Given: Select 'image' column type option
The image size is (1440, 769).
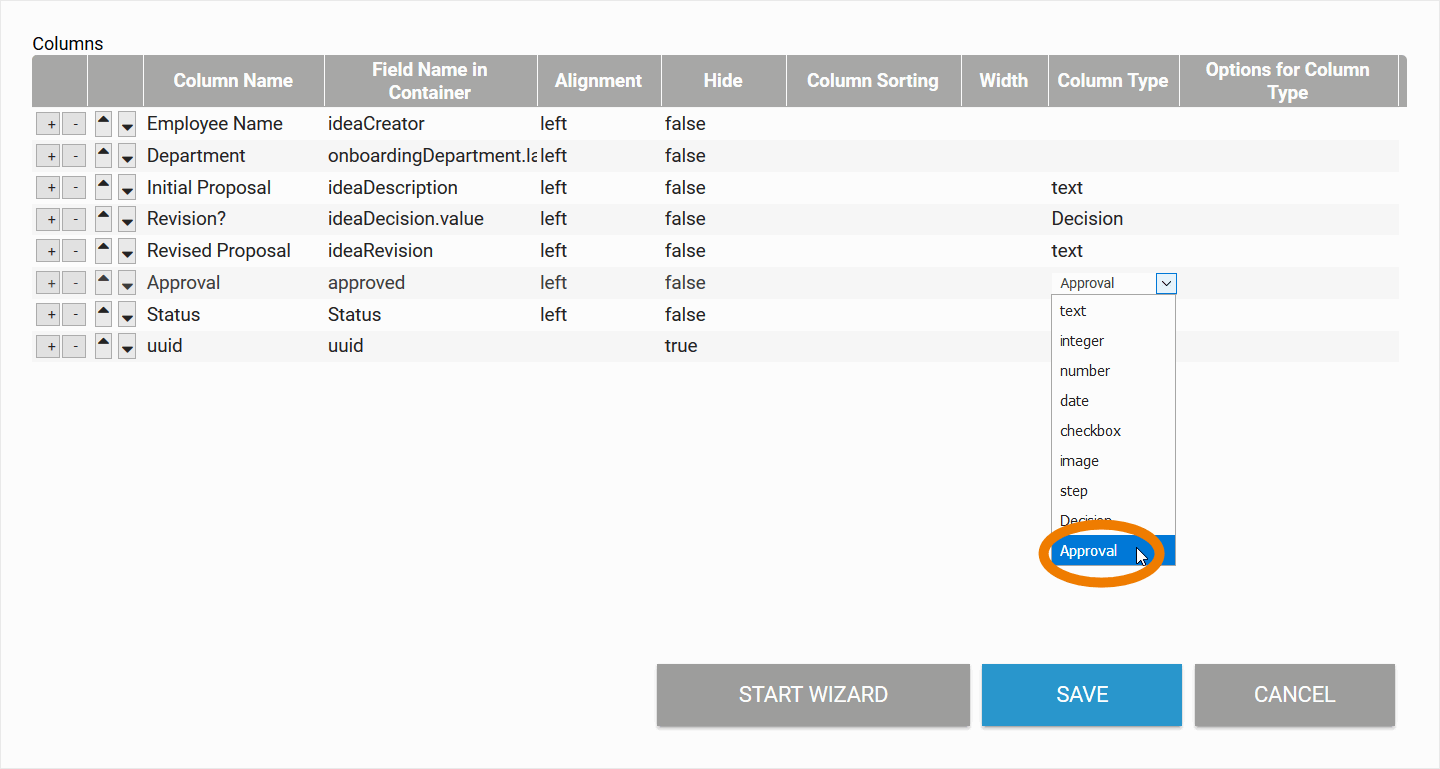Looking at the screenshot, I should [1079, 461].
